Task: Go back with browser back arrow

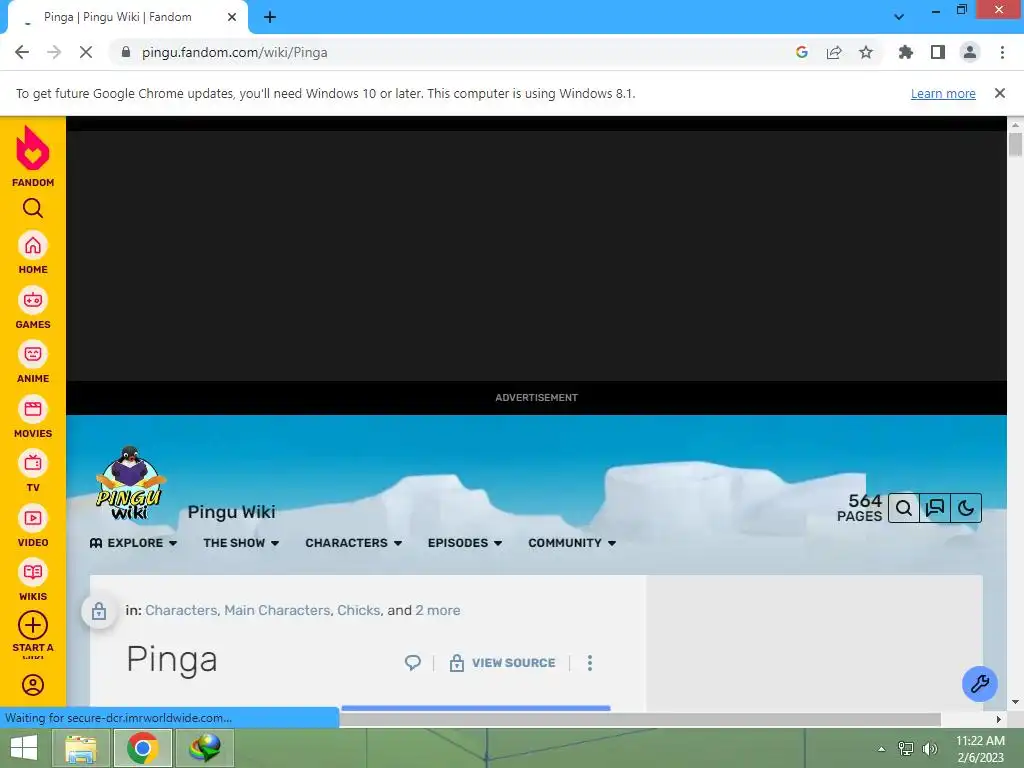Action: 22,52
